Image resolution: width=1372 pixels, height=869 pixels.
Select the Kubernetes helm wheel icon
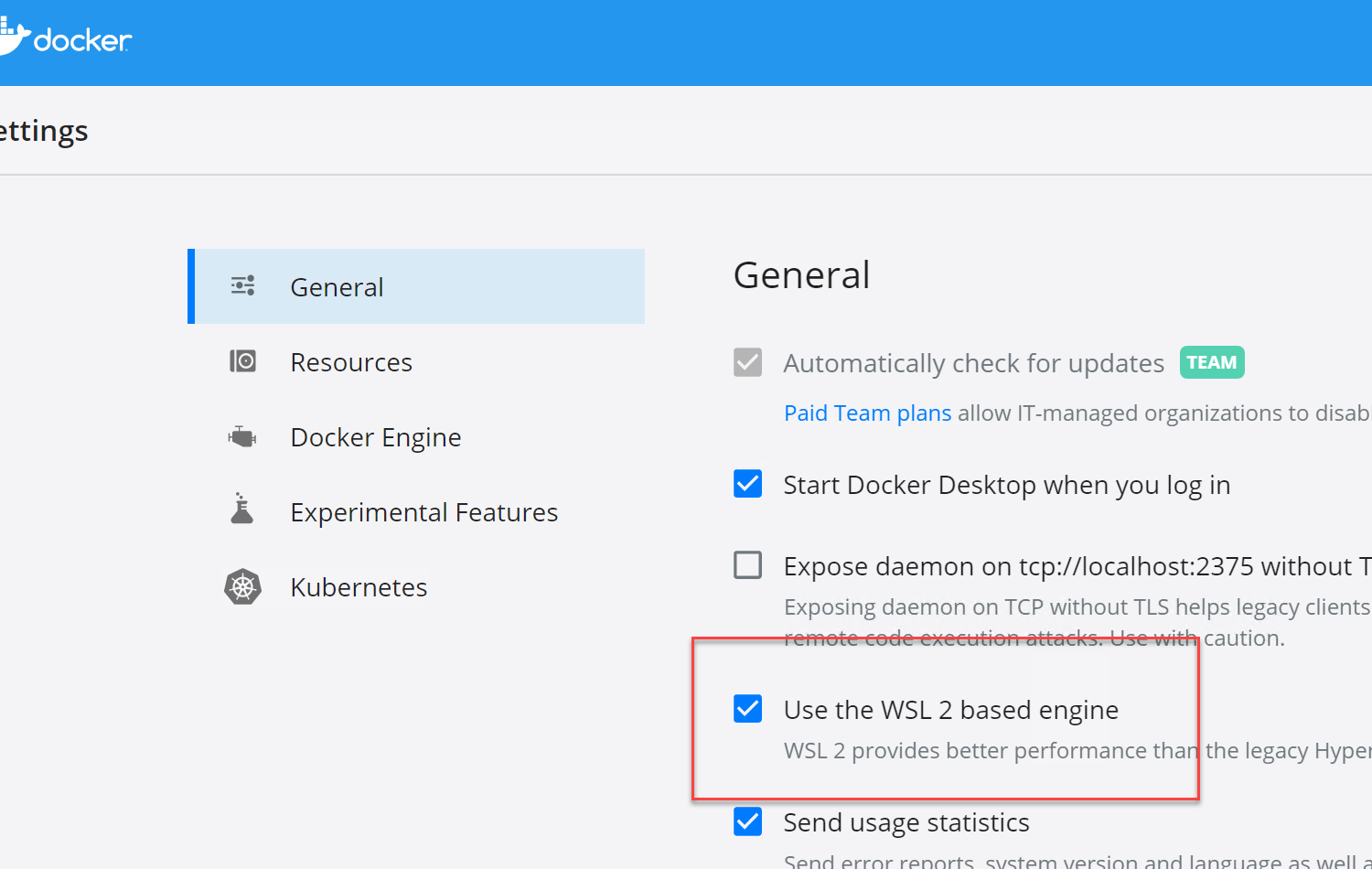[x=242, y=585]
